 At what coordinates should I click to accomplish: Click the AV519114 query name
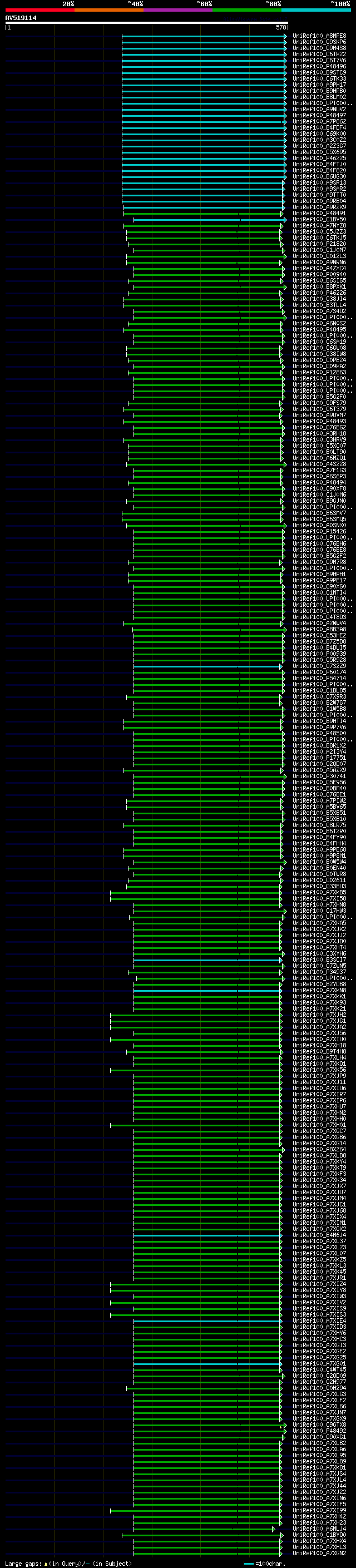(21, 18)
